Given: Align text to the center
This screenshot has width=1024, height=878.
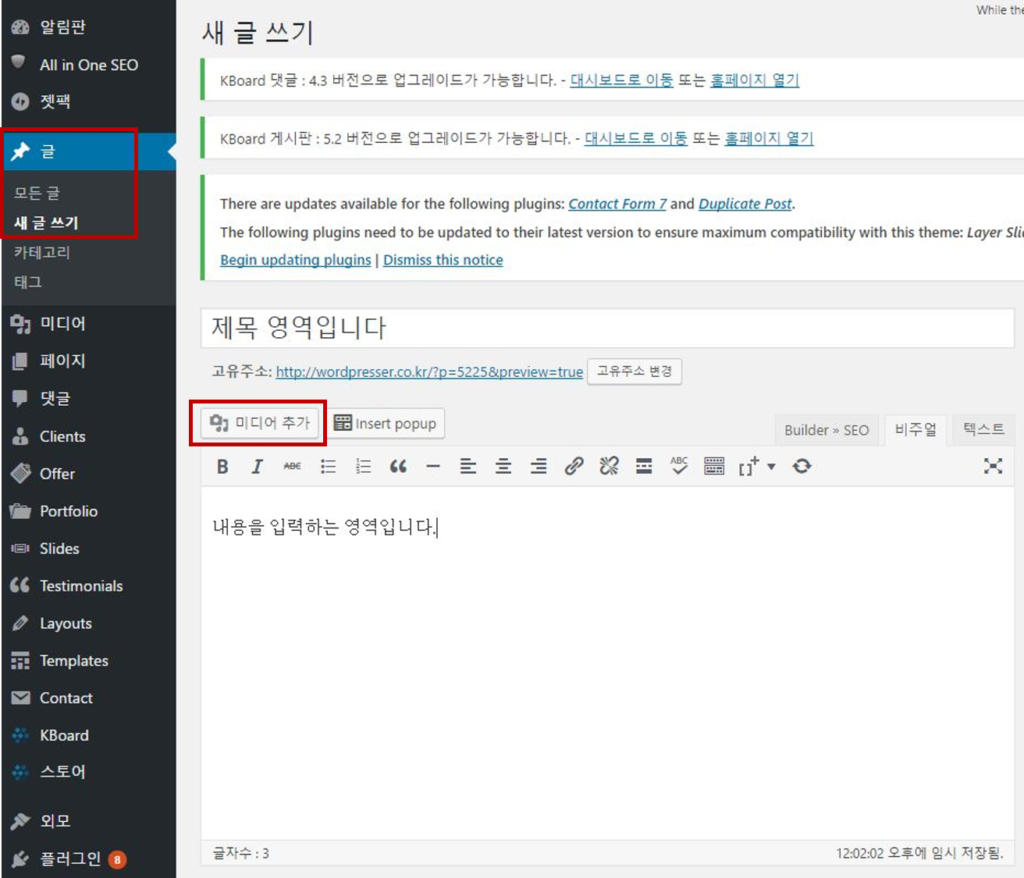Looking at the screenshot, I should tap(503, 466).
